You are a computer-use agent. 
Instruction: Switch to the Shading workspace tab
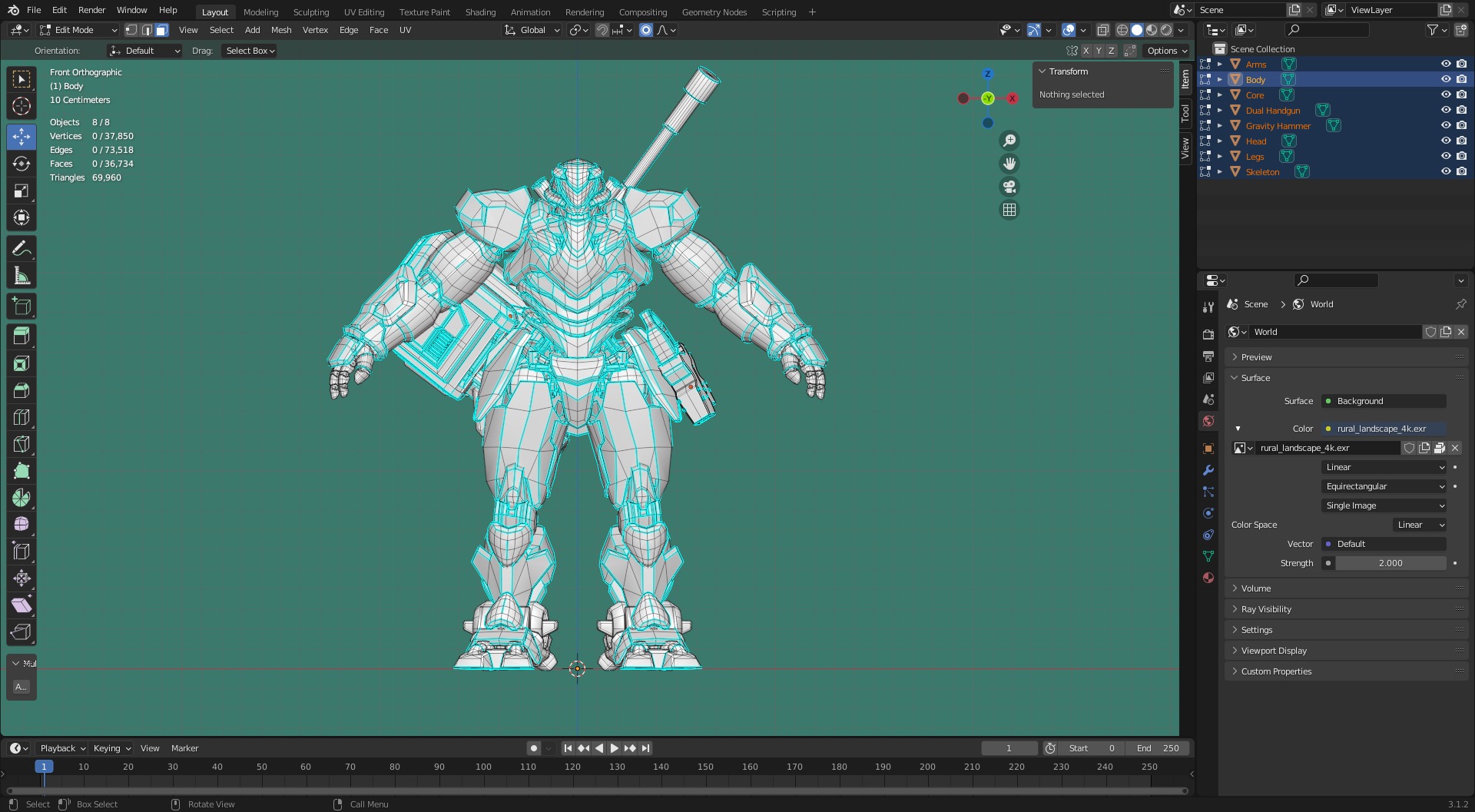click(480, 12)
